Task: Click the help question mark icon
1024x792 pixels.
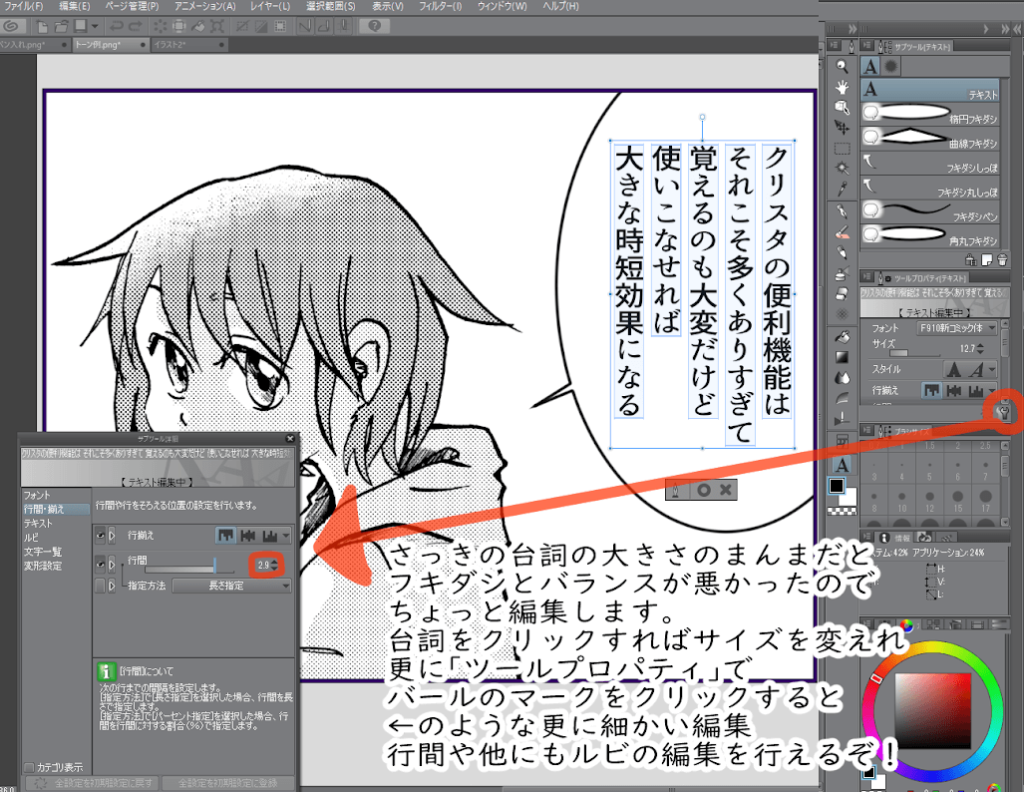Action: click(x=374, y=26)
